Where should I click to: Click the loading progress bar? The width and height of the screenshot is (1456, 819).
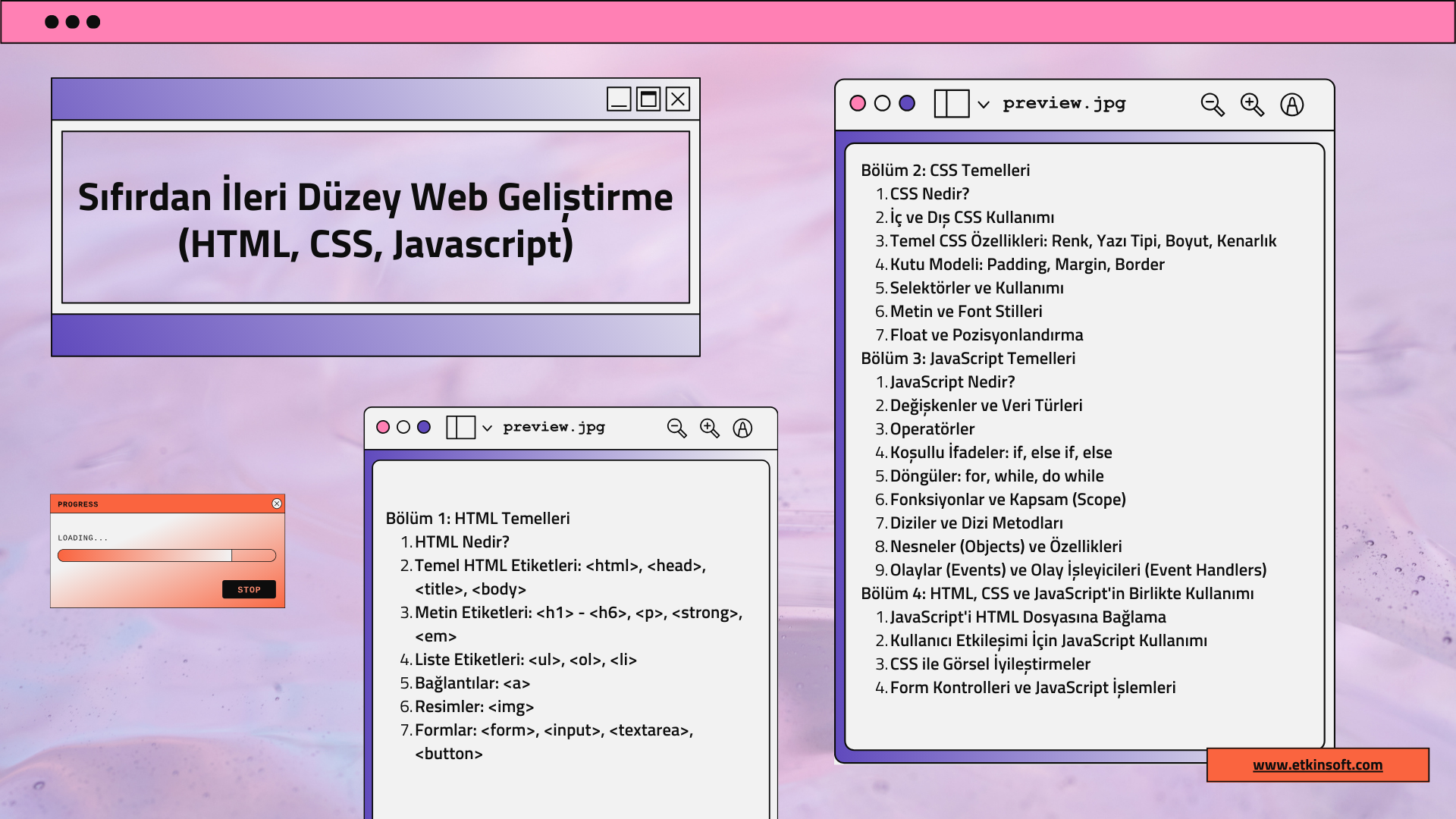[167, 556]
